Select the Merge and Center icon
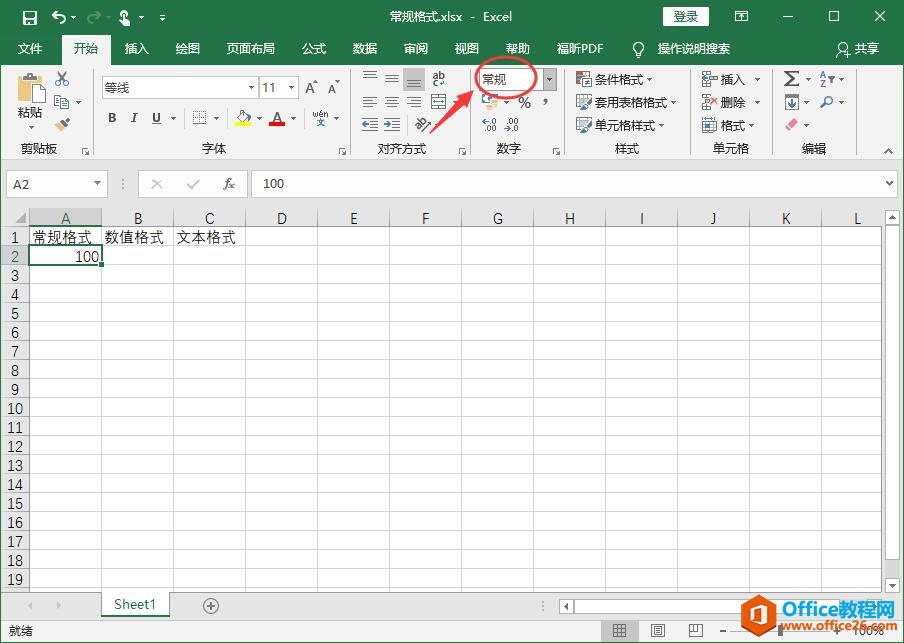This screenshot has height=643, width=904. click(438, 102)
